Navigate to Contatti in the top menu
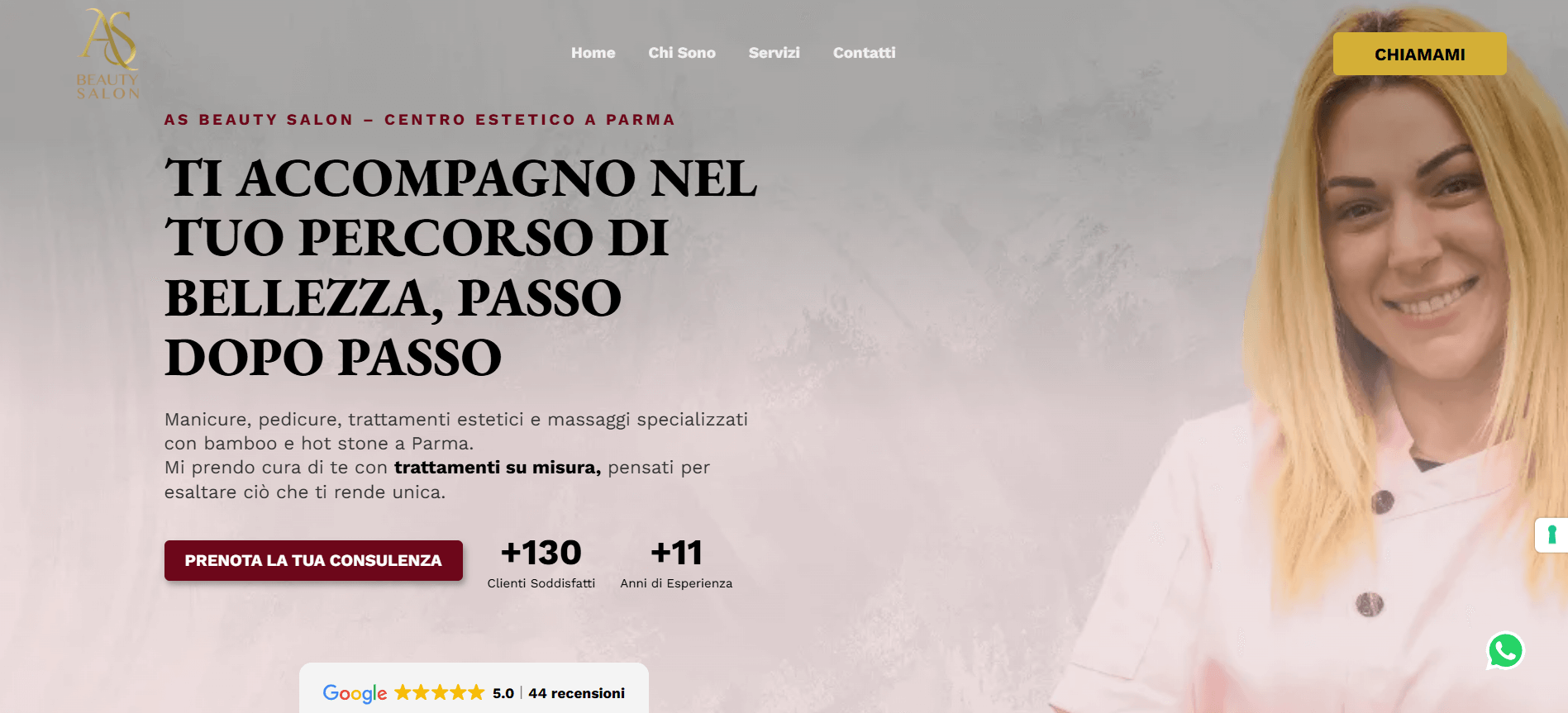Image resolution: width=1568 pixels, height=713 pixels. 864,53
